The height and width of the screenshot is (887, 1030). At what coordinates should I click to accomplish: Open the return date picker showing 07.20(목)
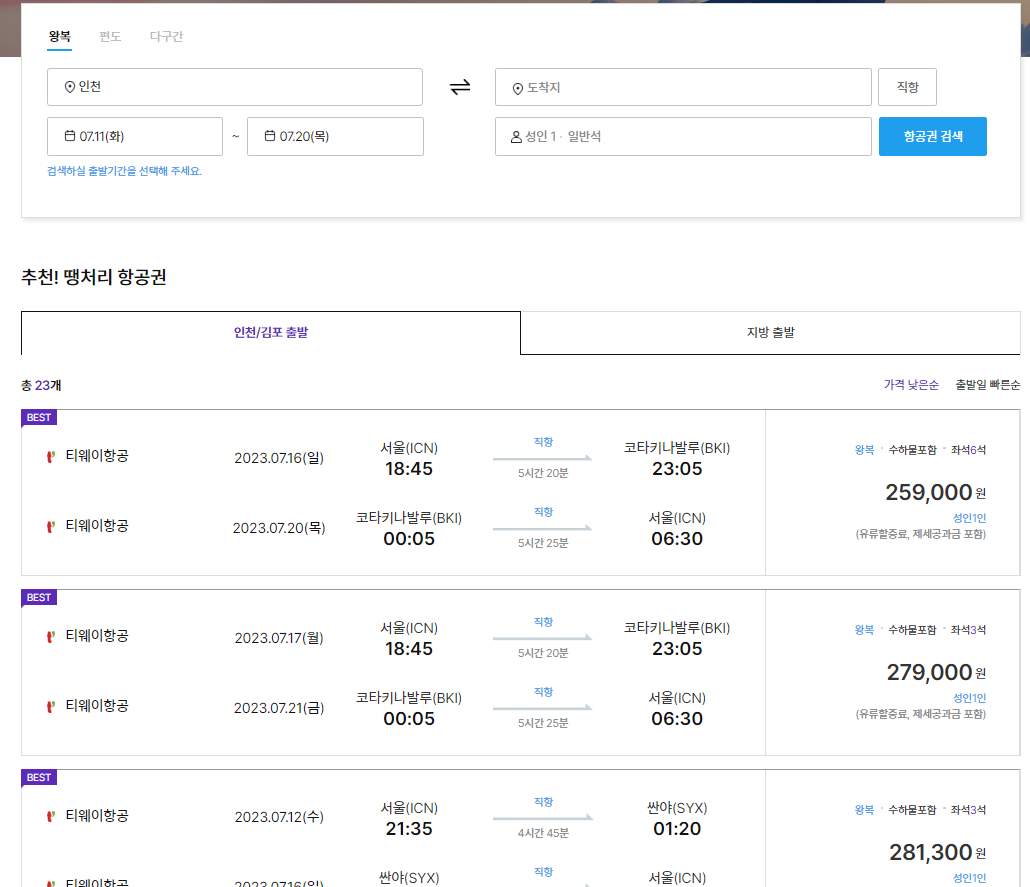(x=335, y=136)
